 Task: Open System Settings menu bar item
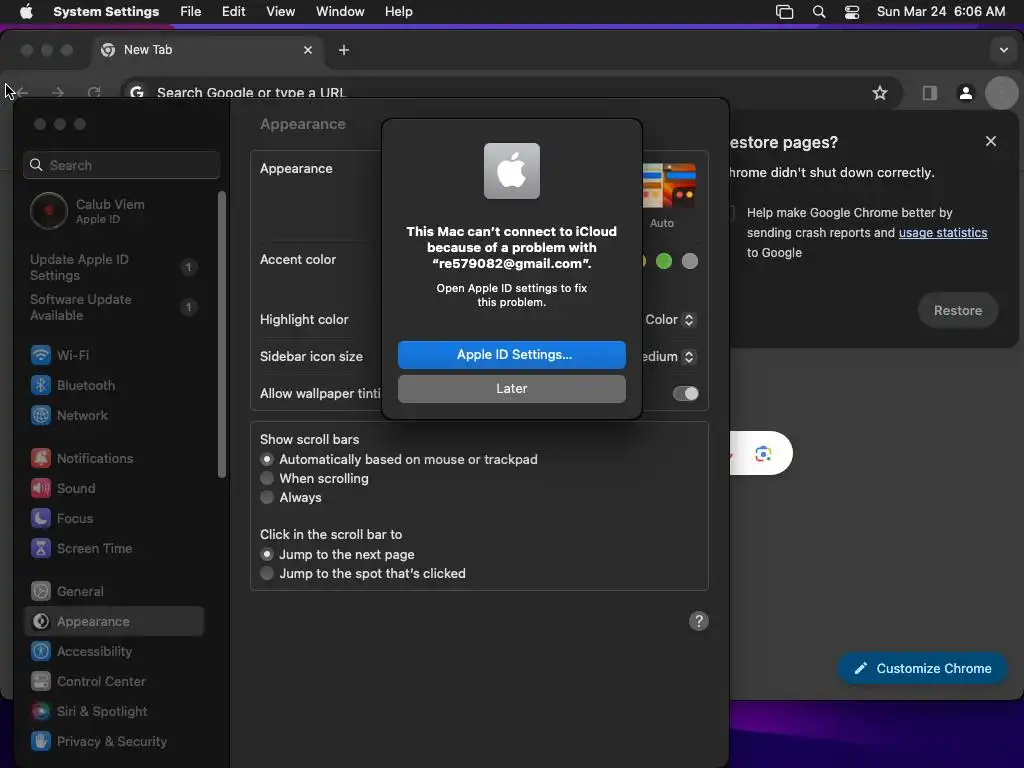pyautogui.click(x=106, y=12)
